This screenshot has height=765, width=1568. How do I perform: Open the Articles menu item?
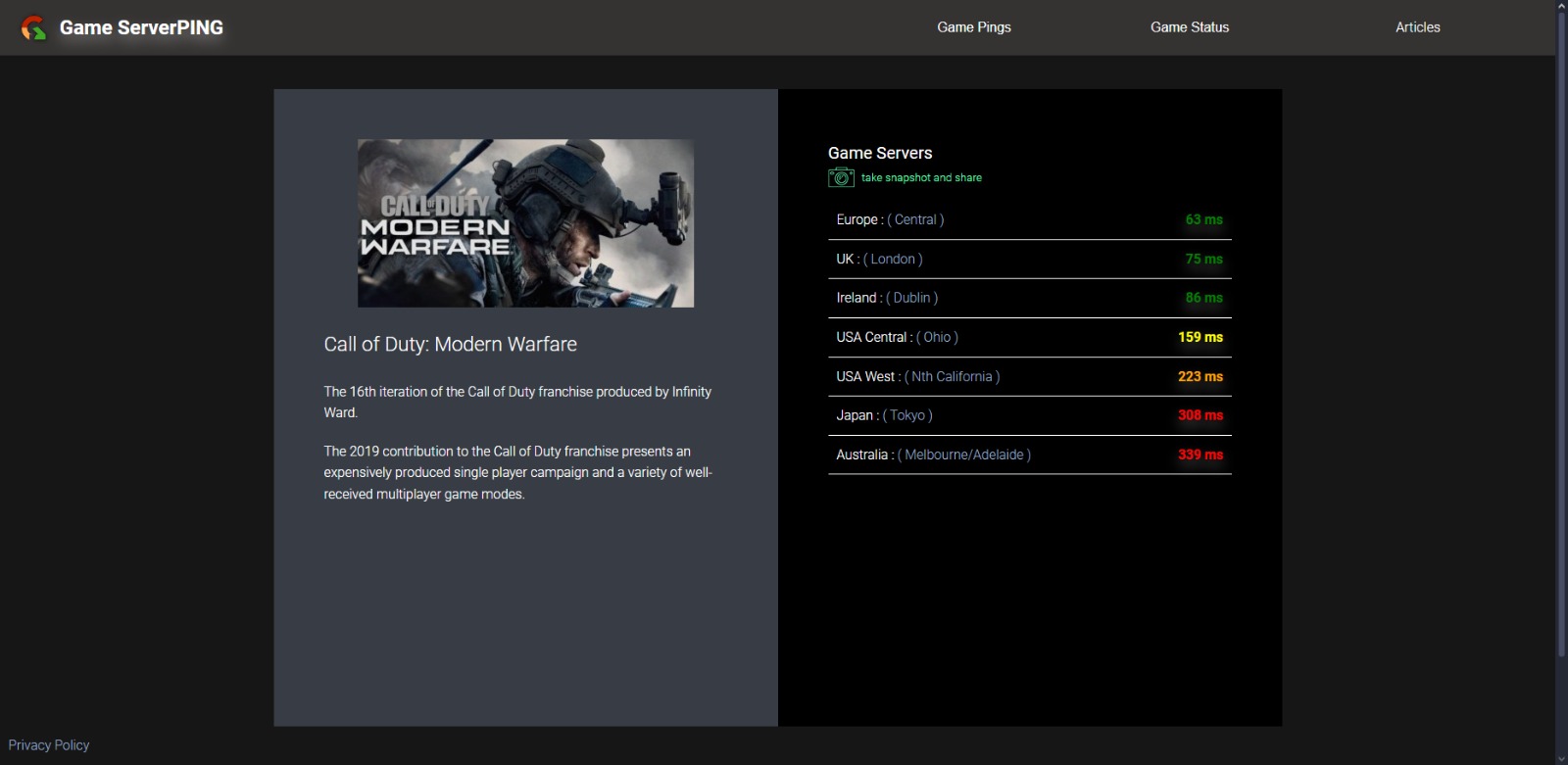pyautogui.click(x=1417, y=27)
